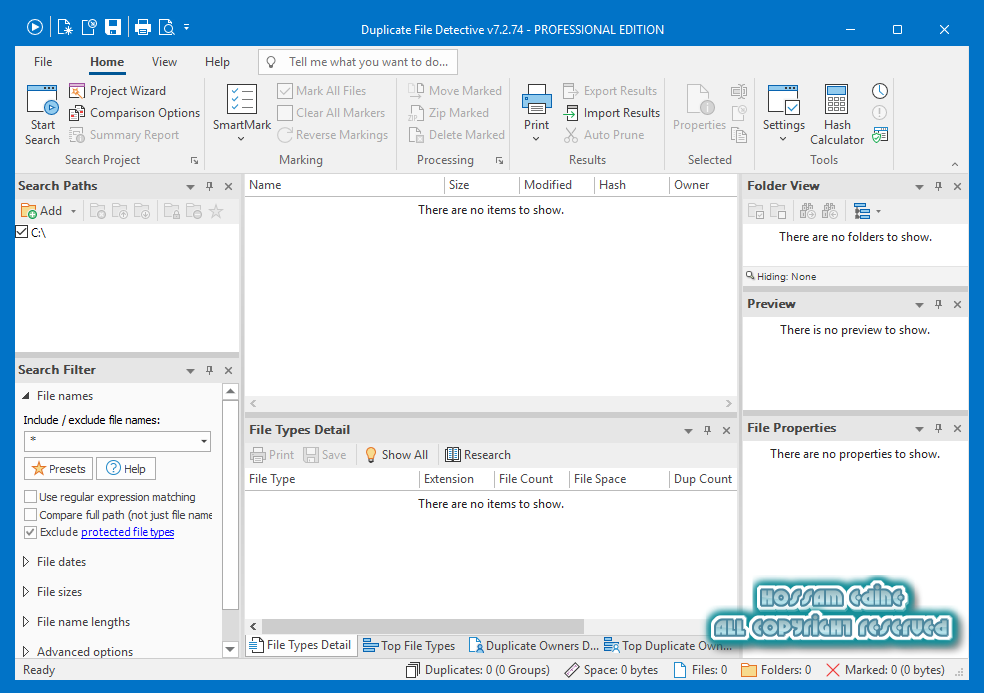Open the Add dropdown arrow in Search Paths
This screenshot has width=984, height=693.
73,212
